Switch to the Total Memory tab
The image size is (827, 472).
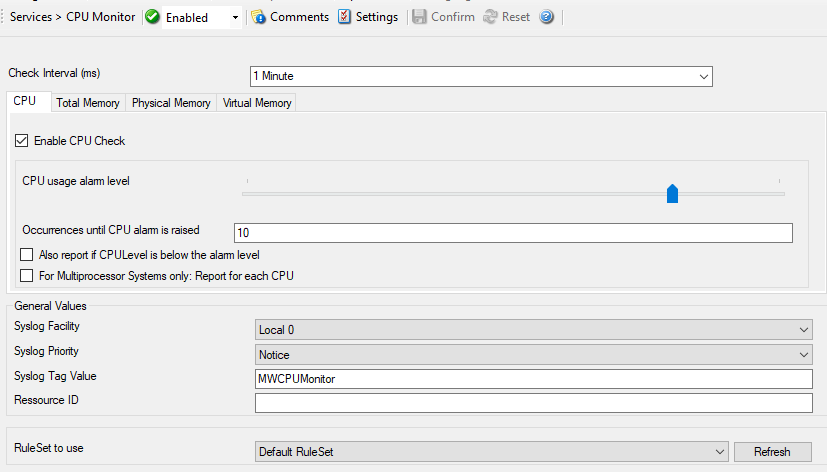(88, 103)
